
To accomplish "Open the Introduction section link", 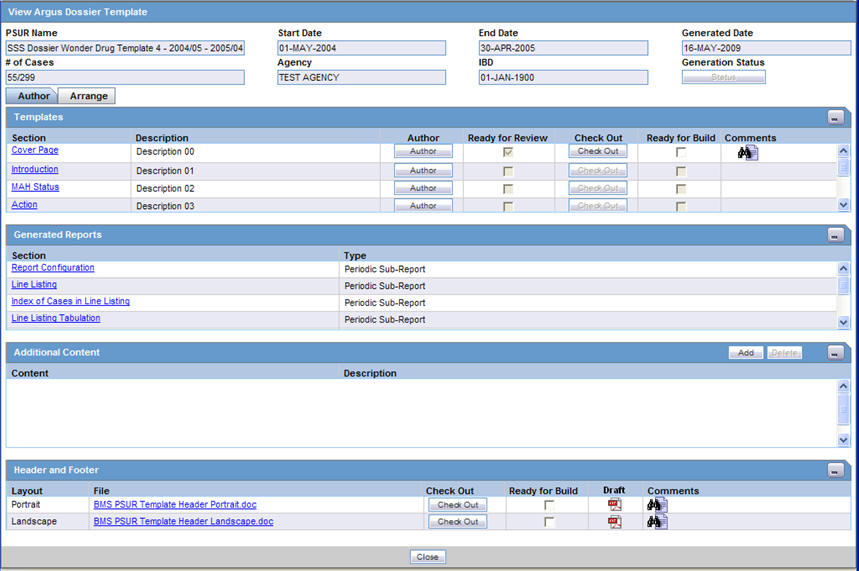I will pyautogui.click(x=35, y=169).
